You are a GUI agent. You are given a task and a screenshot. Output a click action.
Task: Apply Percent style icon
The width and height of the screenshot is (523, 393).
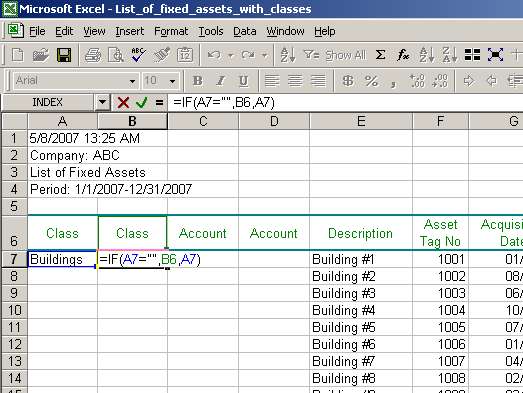tap(371, 81)
